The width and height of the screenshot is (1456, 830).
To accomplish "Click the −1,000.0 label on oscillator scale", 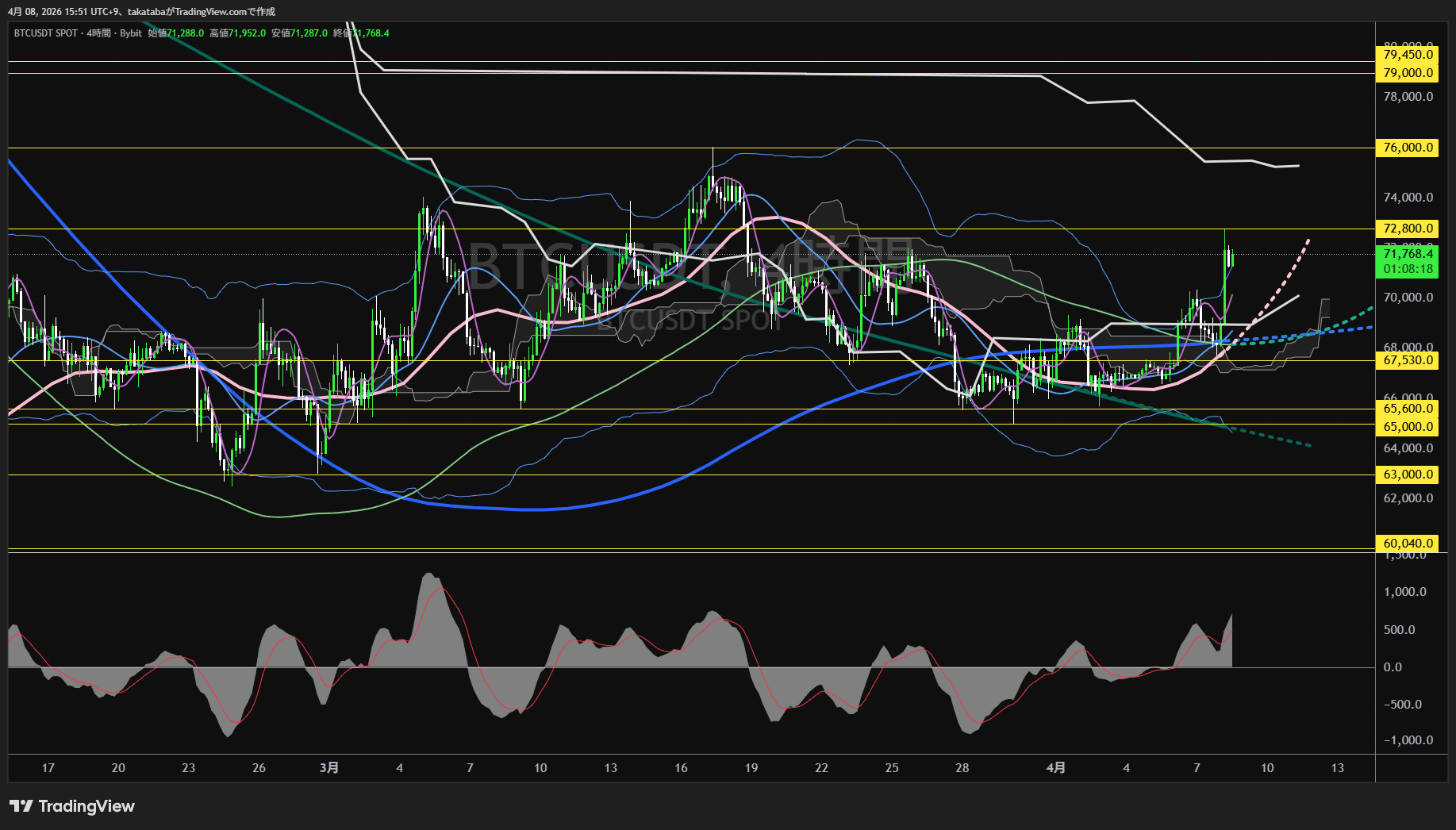I will 1408,740.
